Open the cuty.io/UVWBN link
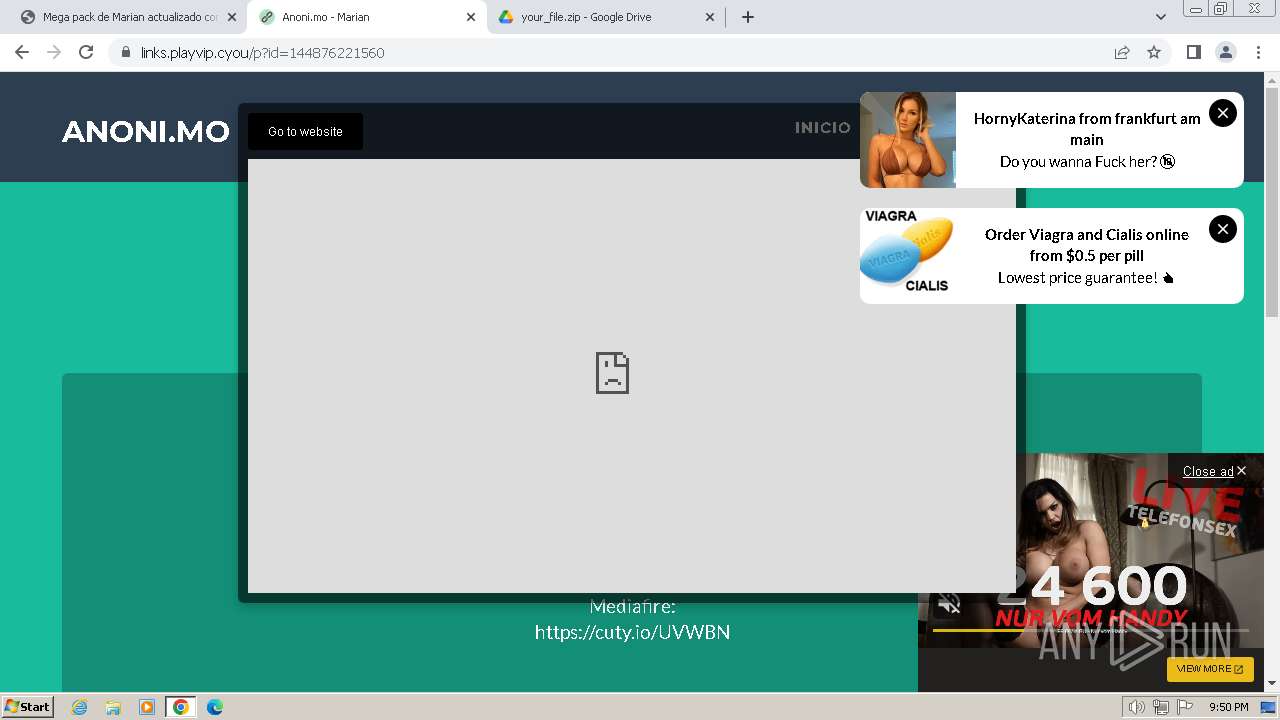This screenshot has height=720, width=1280. click(x=632, y=632)
